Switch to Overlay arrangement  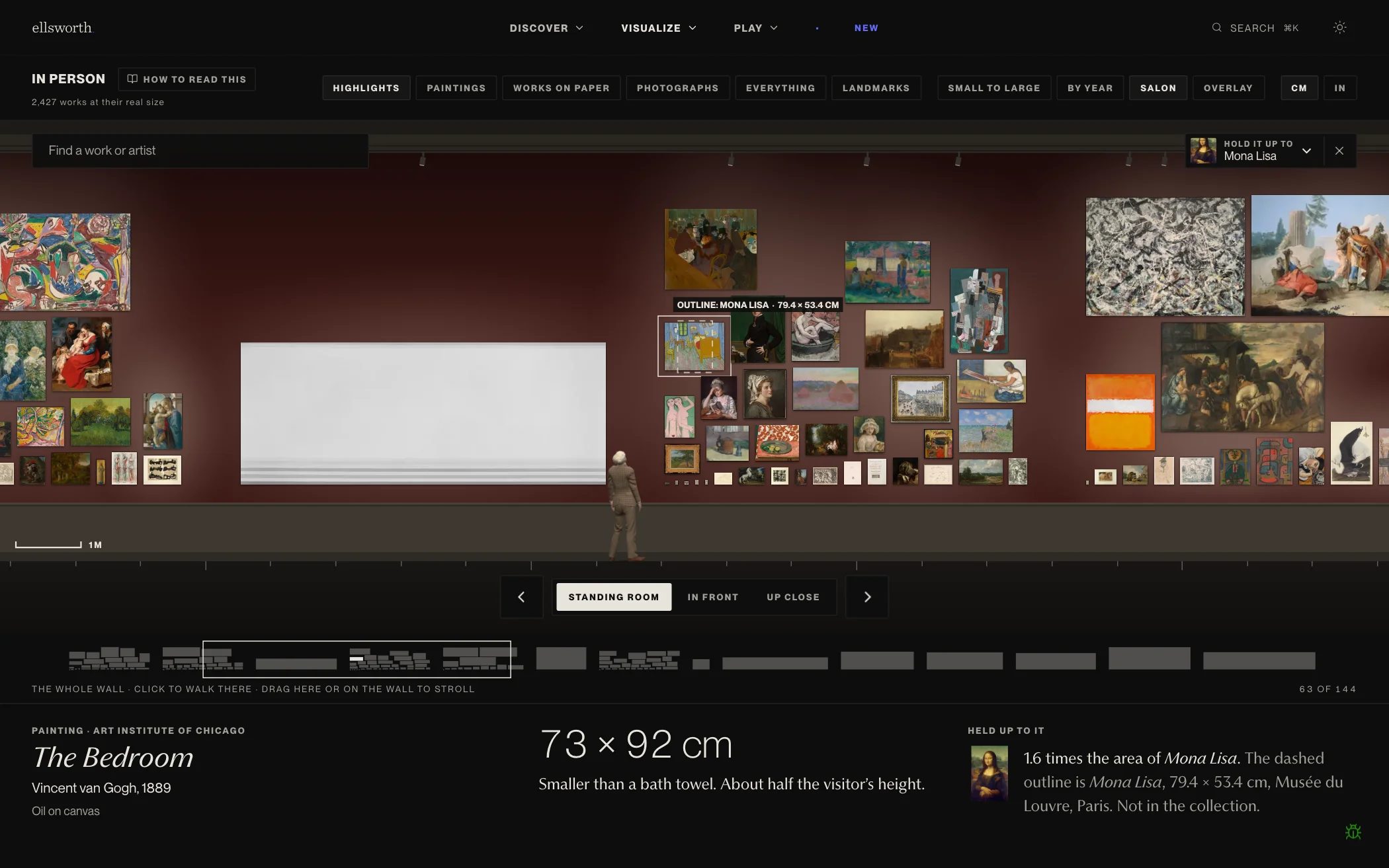1228,88
